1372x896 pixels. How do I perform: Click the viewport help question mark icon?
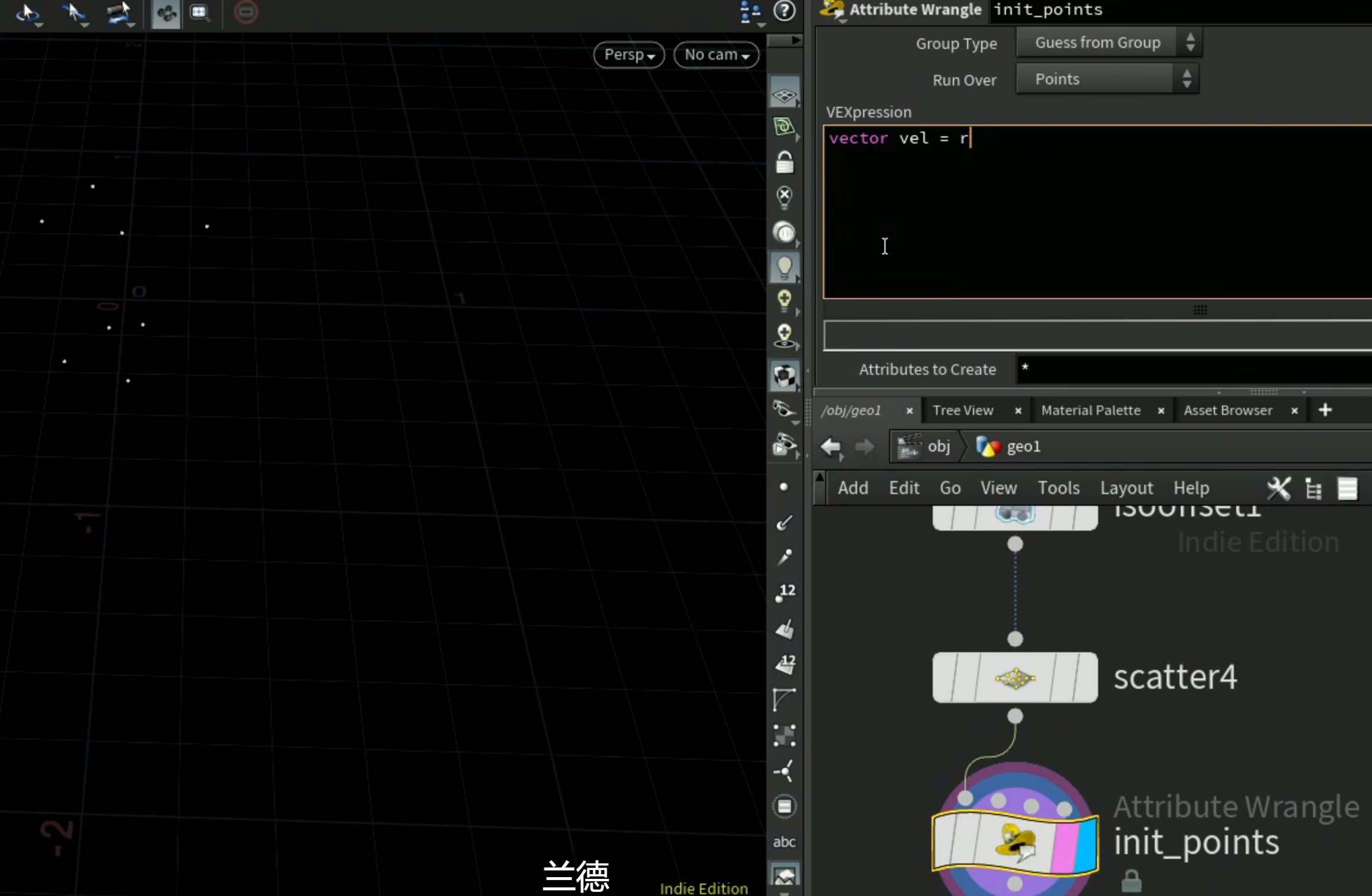784,11
